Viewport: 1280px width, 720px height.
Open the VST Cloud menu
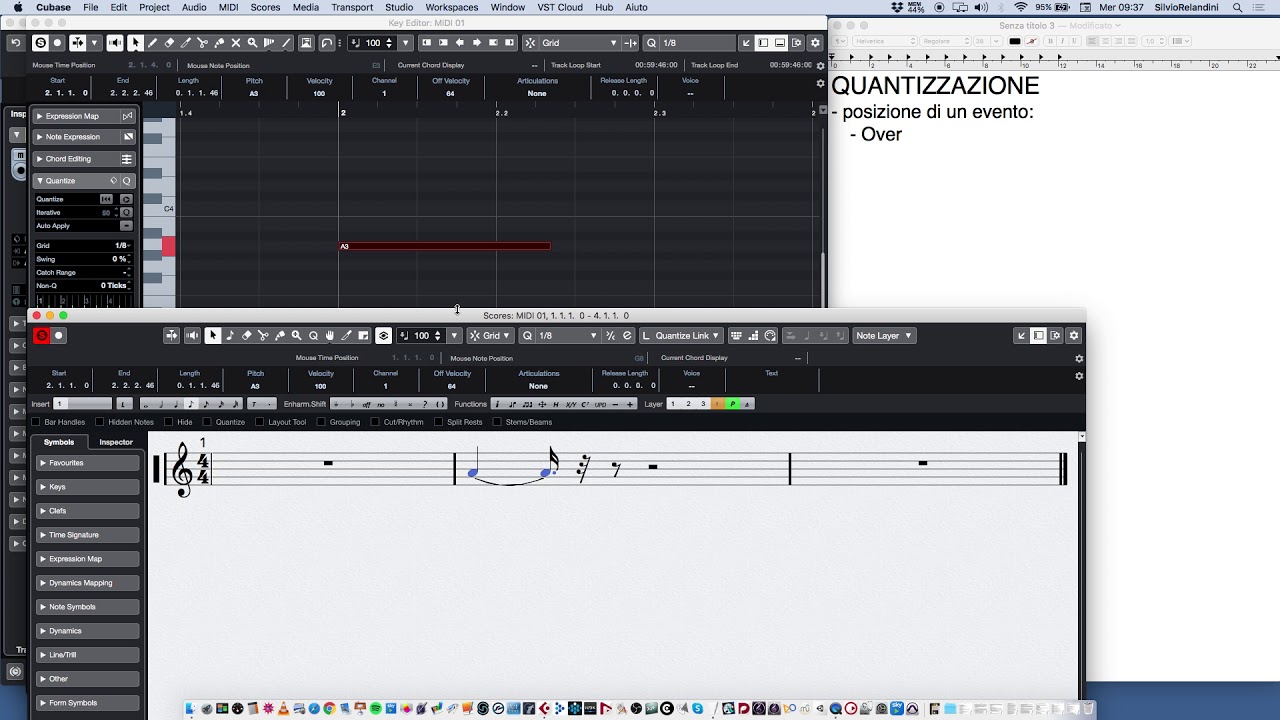tap(560, 7)
